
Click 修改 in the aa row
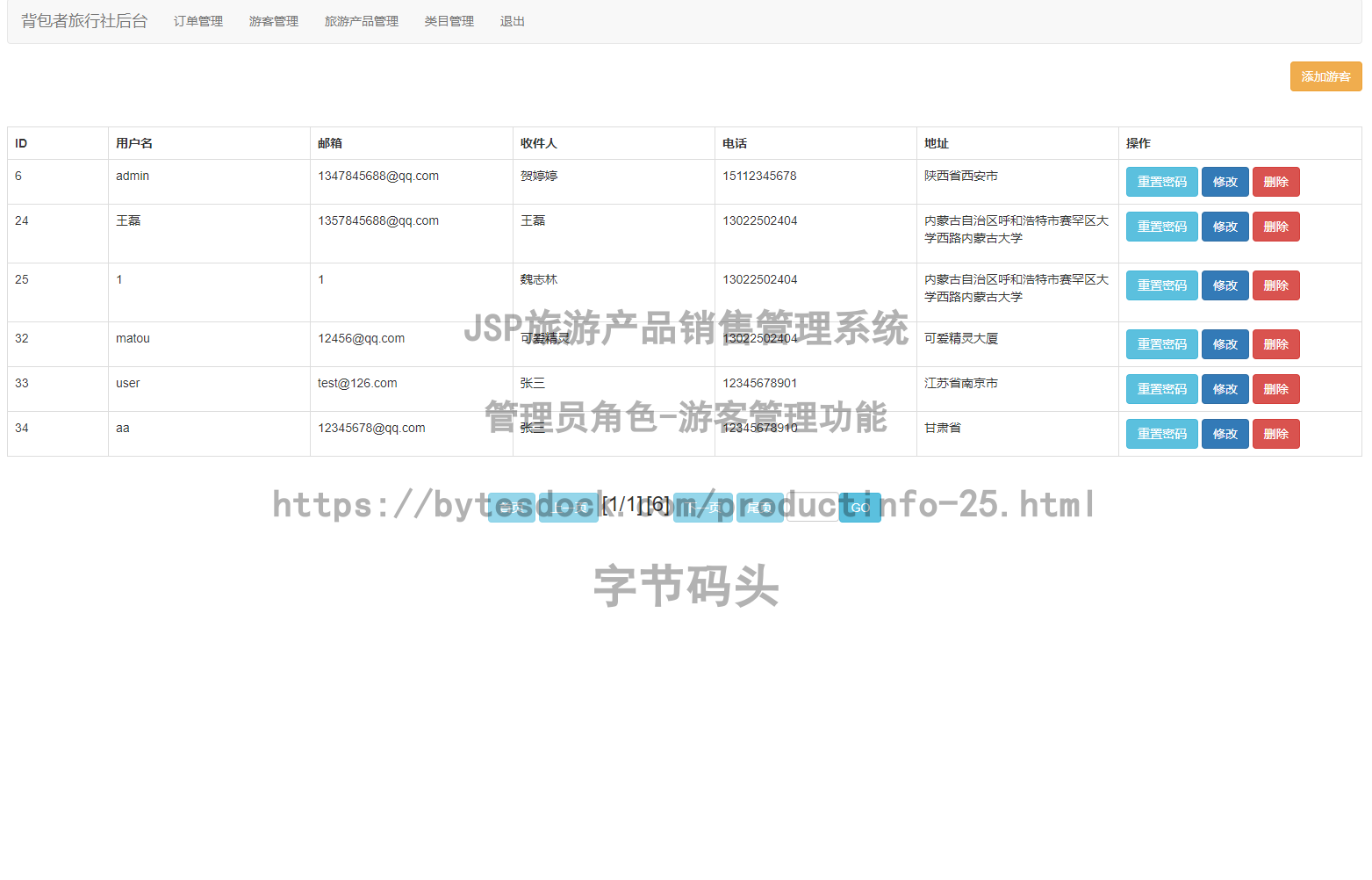tap(1225, 434)
